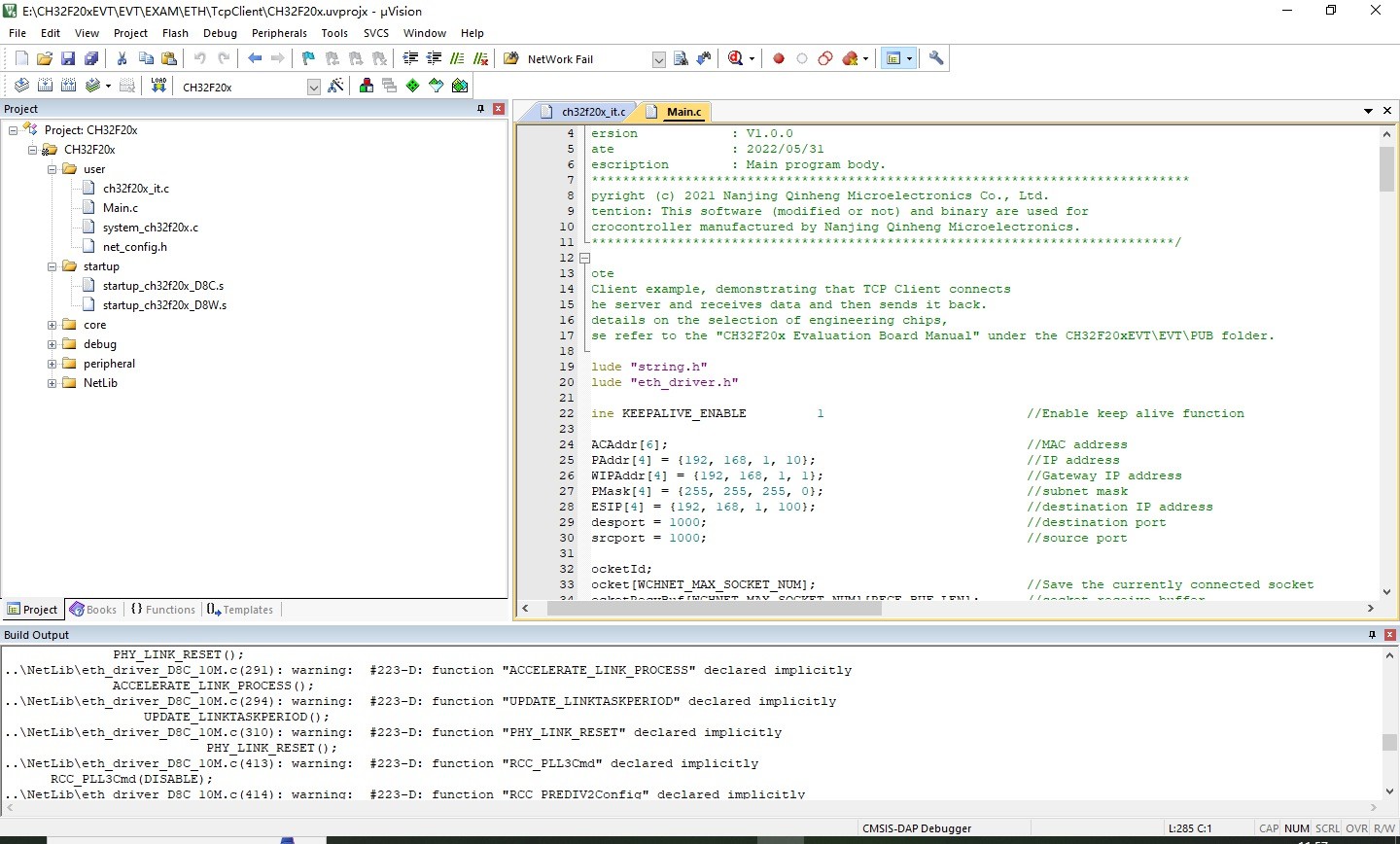
Task: Insert breakpoint red dot icon
Action: click(779, 58)
